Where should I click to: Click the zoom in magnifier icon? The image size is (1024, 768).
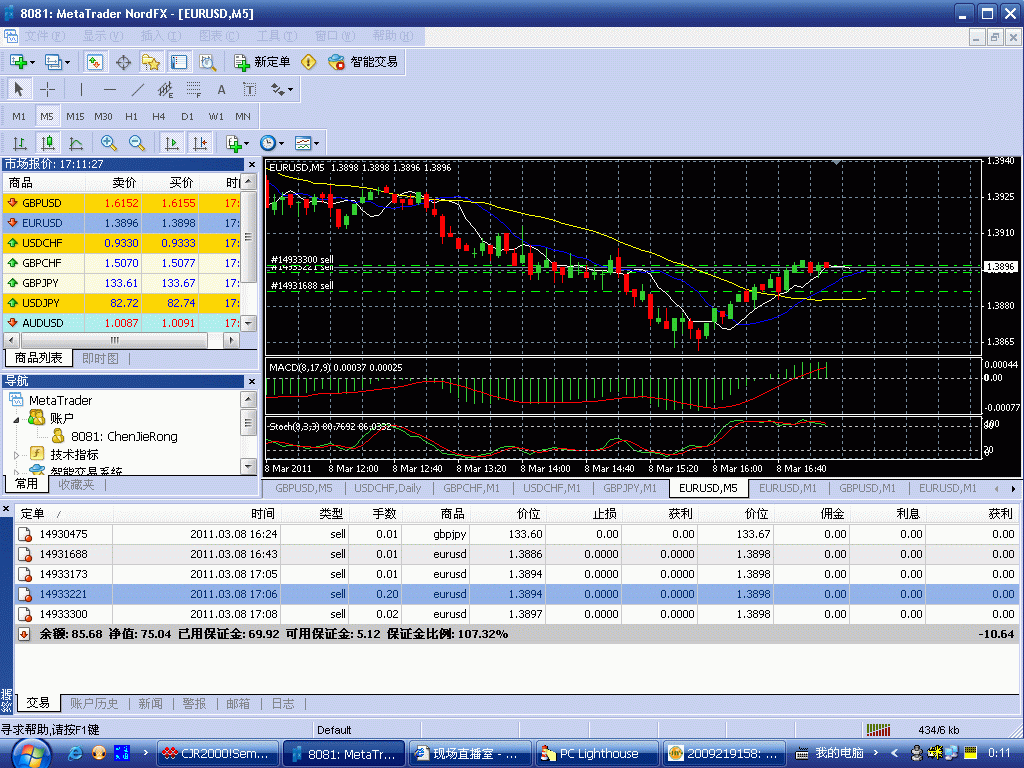109,143
